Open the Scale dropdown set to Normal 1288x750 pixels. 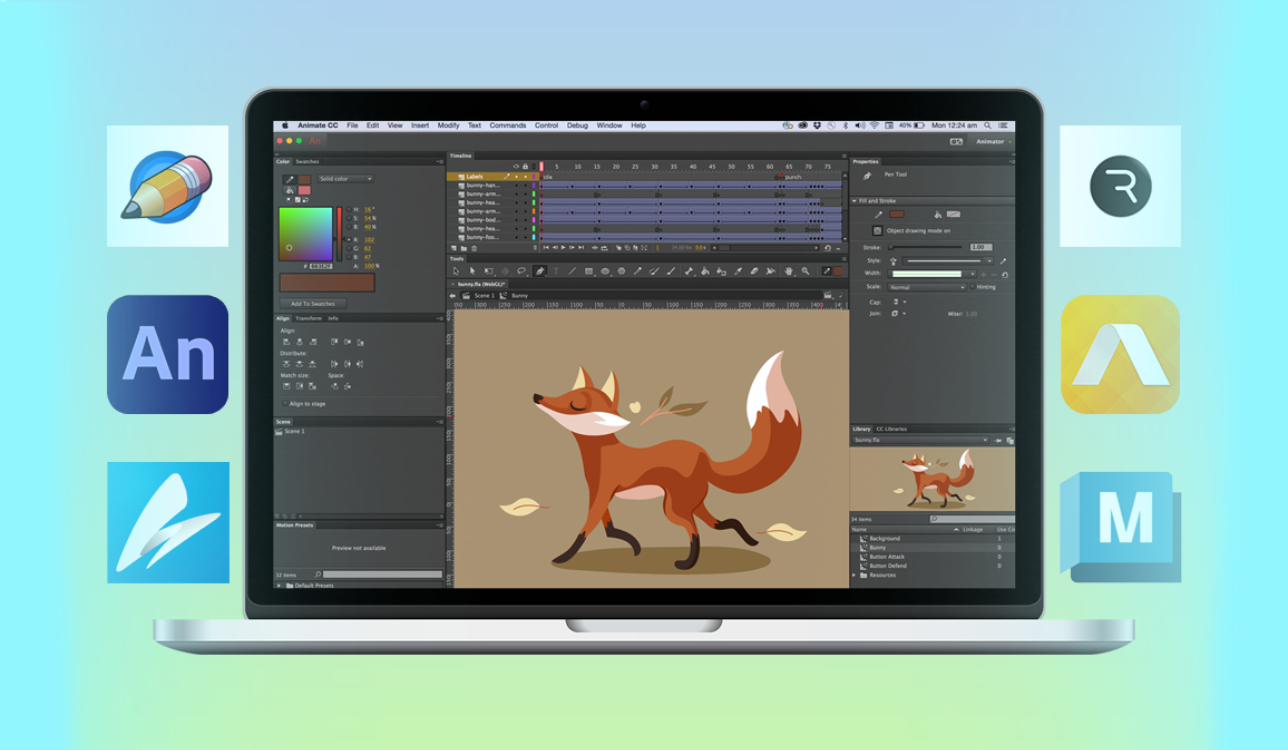click(x=928, y=287)
